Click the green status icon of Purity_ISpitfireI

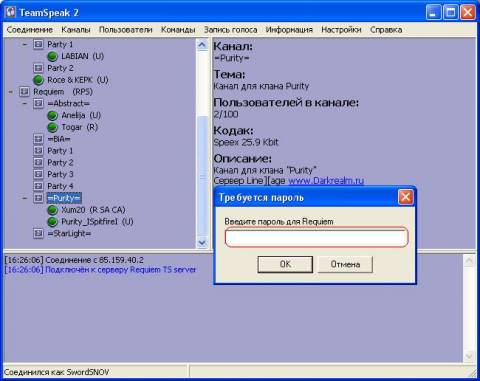pos(52,222)
